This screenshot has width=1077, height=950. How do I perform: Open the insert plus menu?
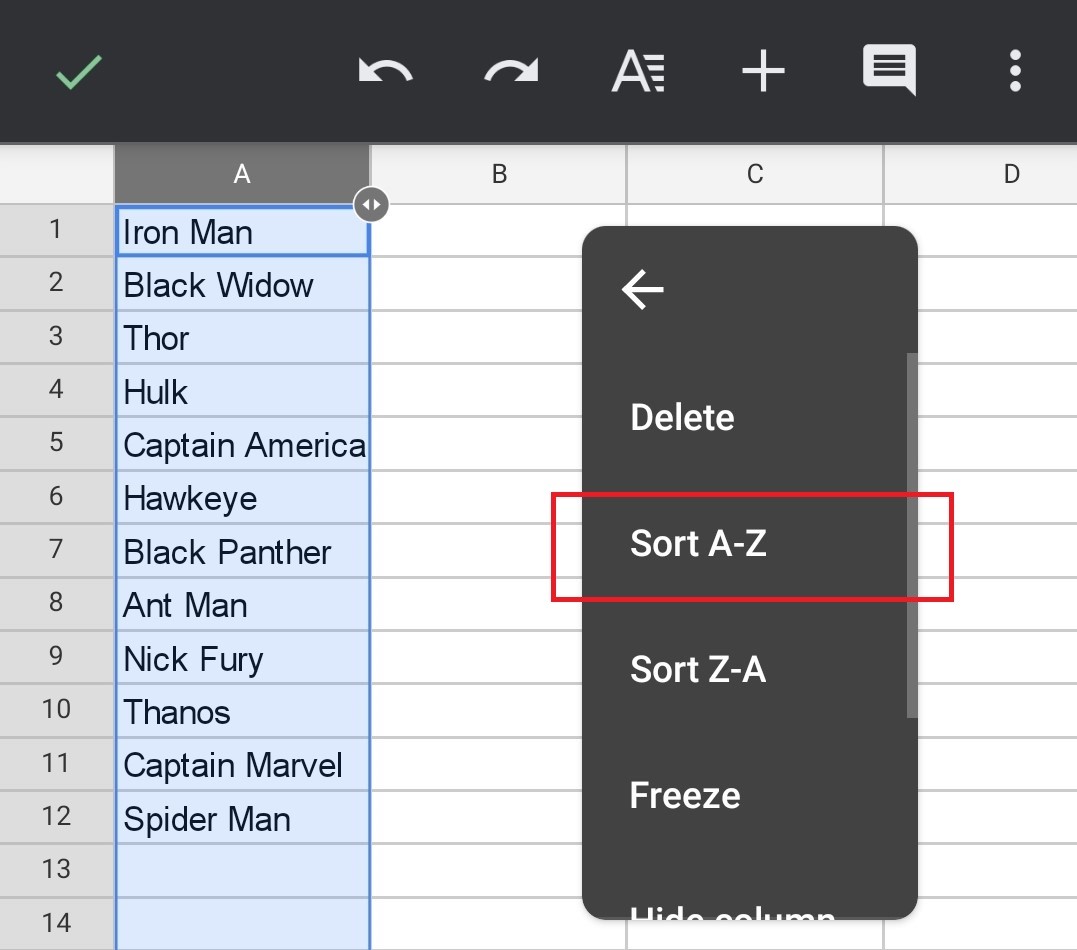[x=763, y=71]
